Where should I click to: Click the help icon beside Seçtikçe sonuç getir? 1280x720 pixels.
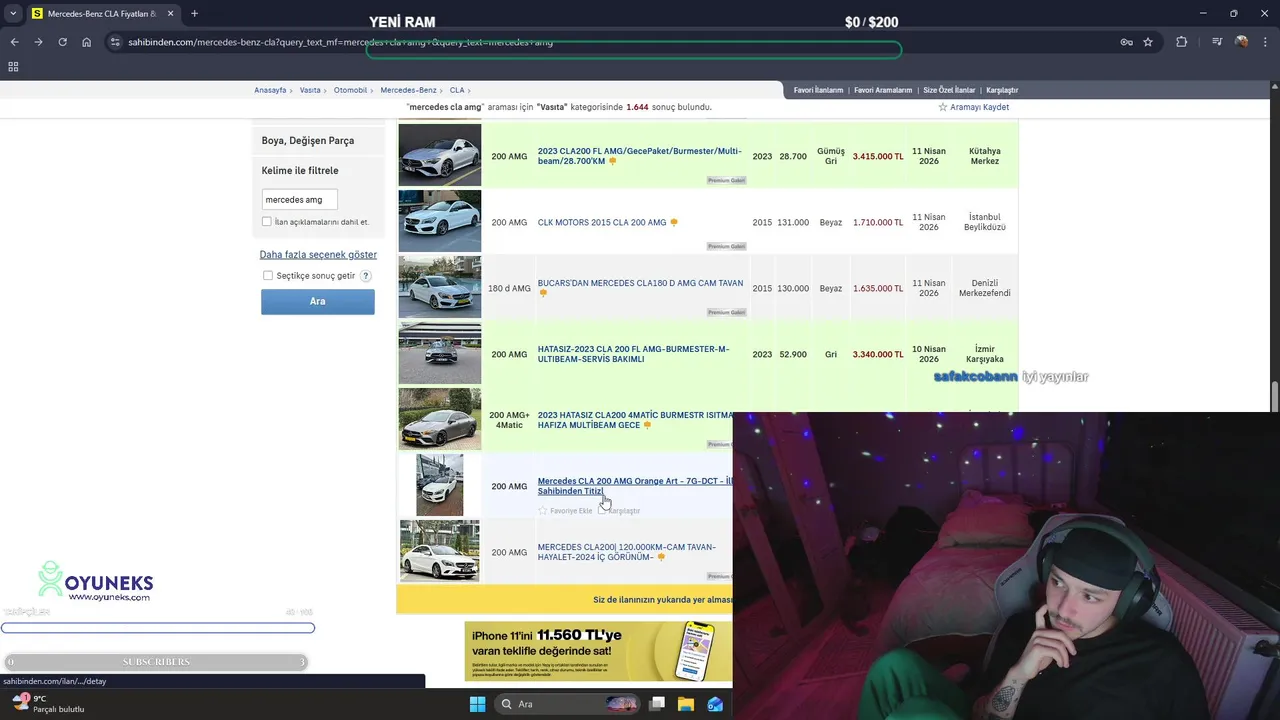click(x=366, y=276)
